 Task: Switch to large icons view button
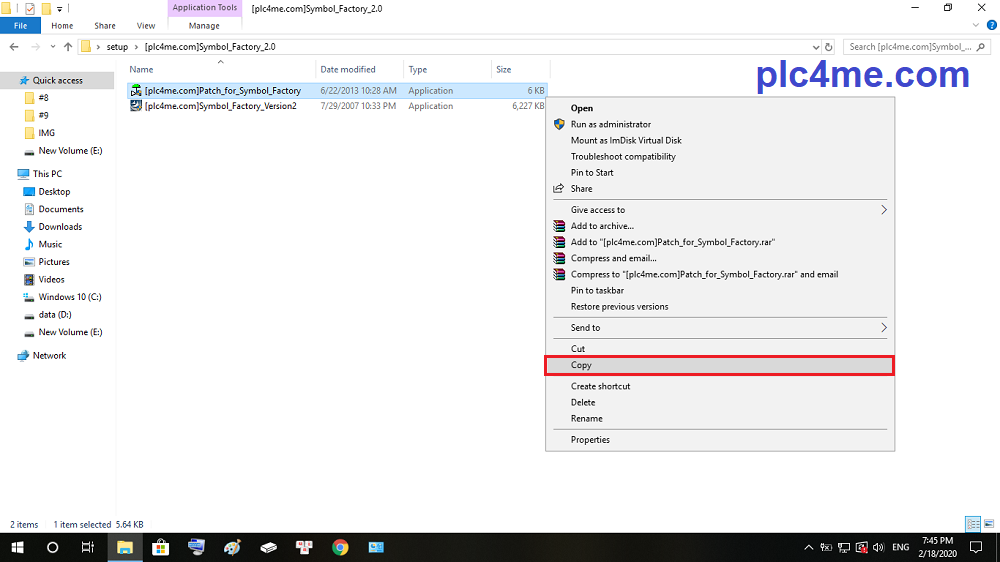(x=989, y=524)
